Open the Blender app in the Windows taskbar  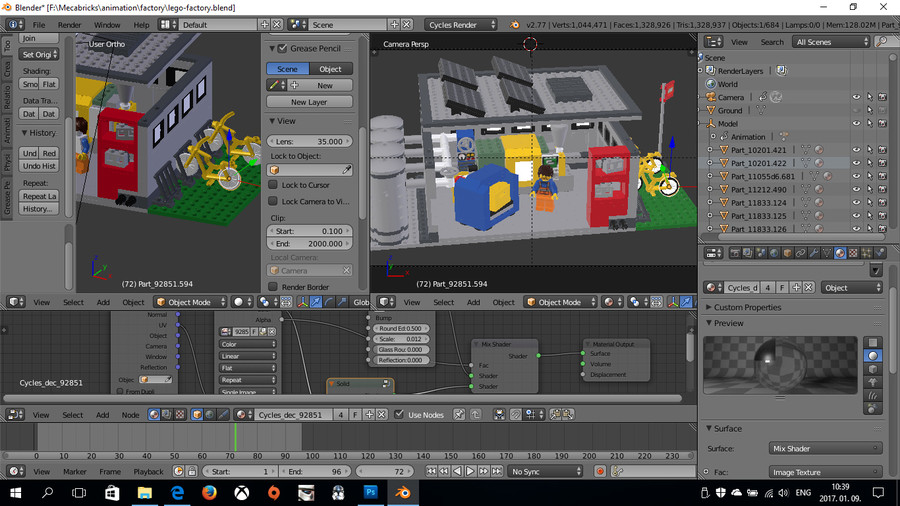point(403,493)
